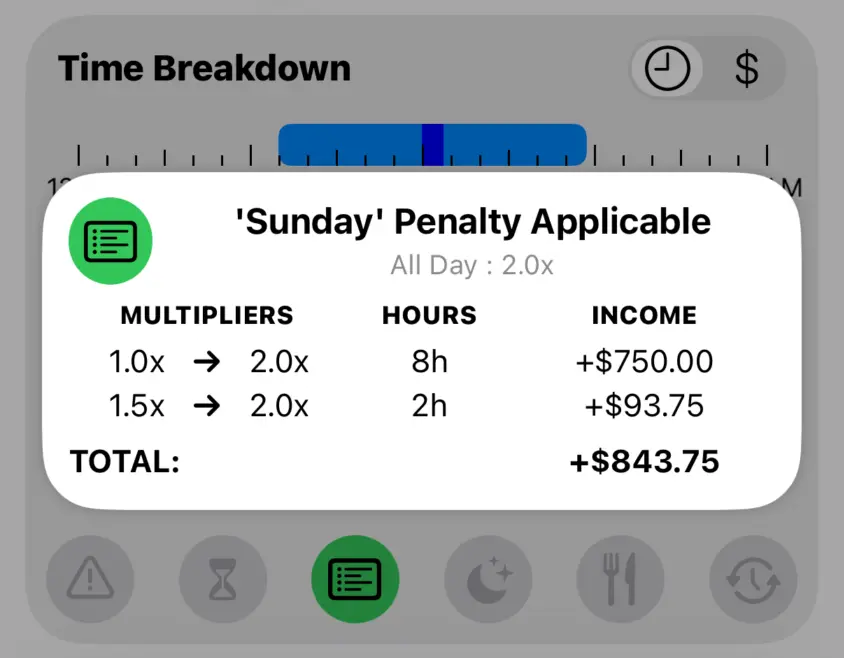
Task: Open the recurring-hours rotating clock icon
Action: coord(752,580)
